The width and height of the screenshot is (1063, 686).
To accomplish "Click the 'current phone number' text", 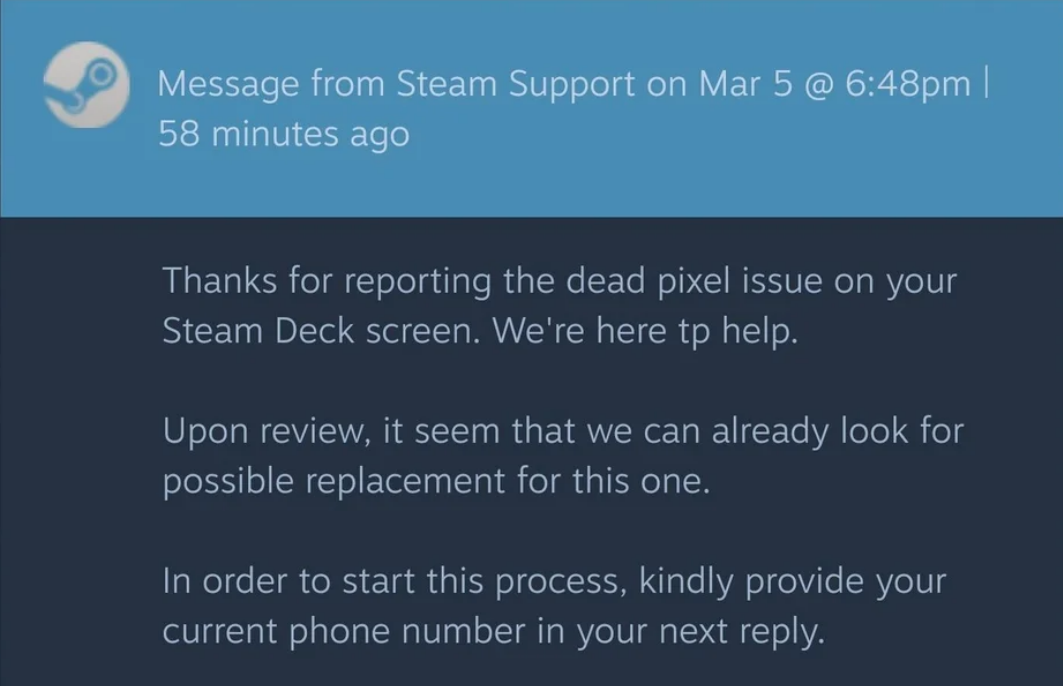I will [344, 632].
